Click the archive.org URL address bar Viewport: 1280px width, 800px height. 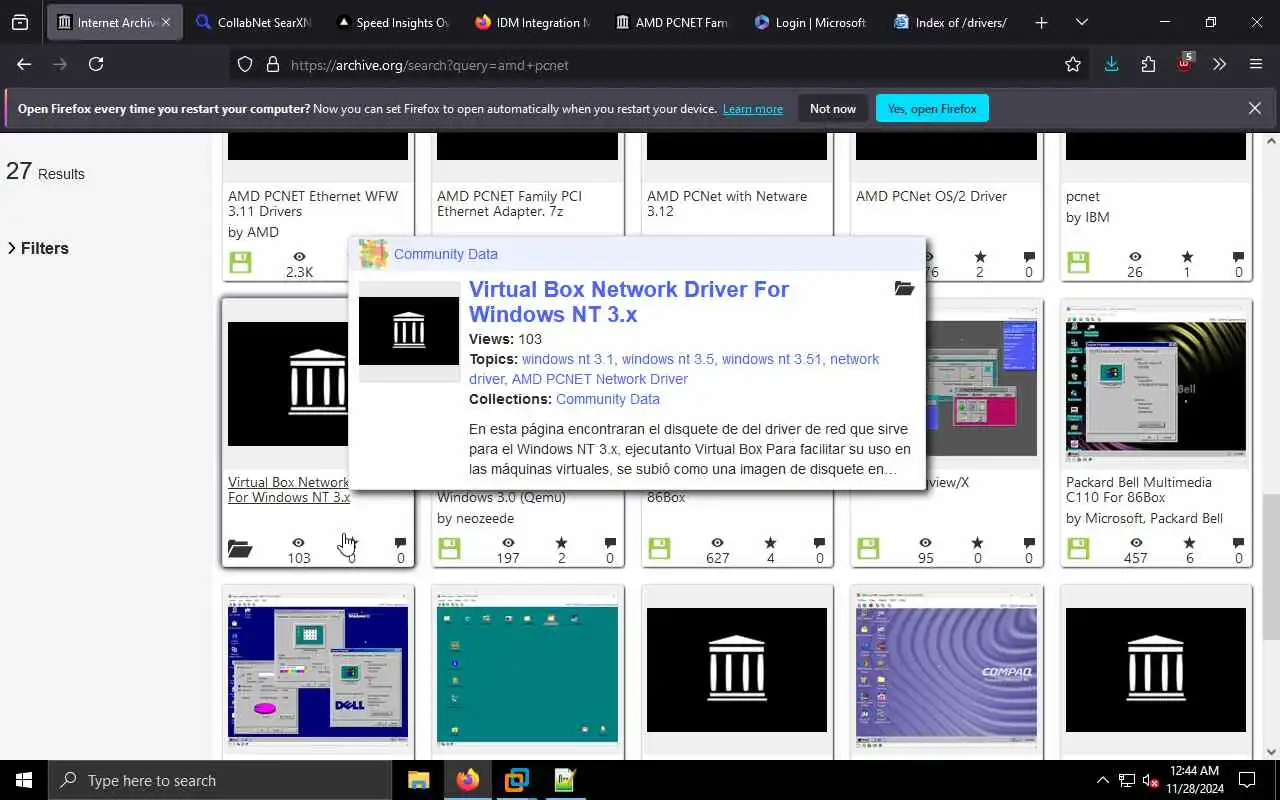(x=660, y=65)
